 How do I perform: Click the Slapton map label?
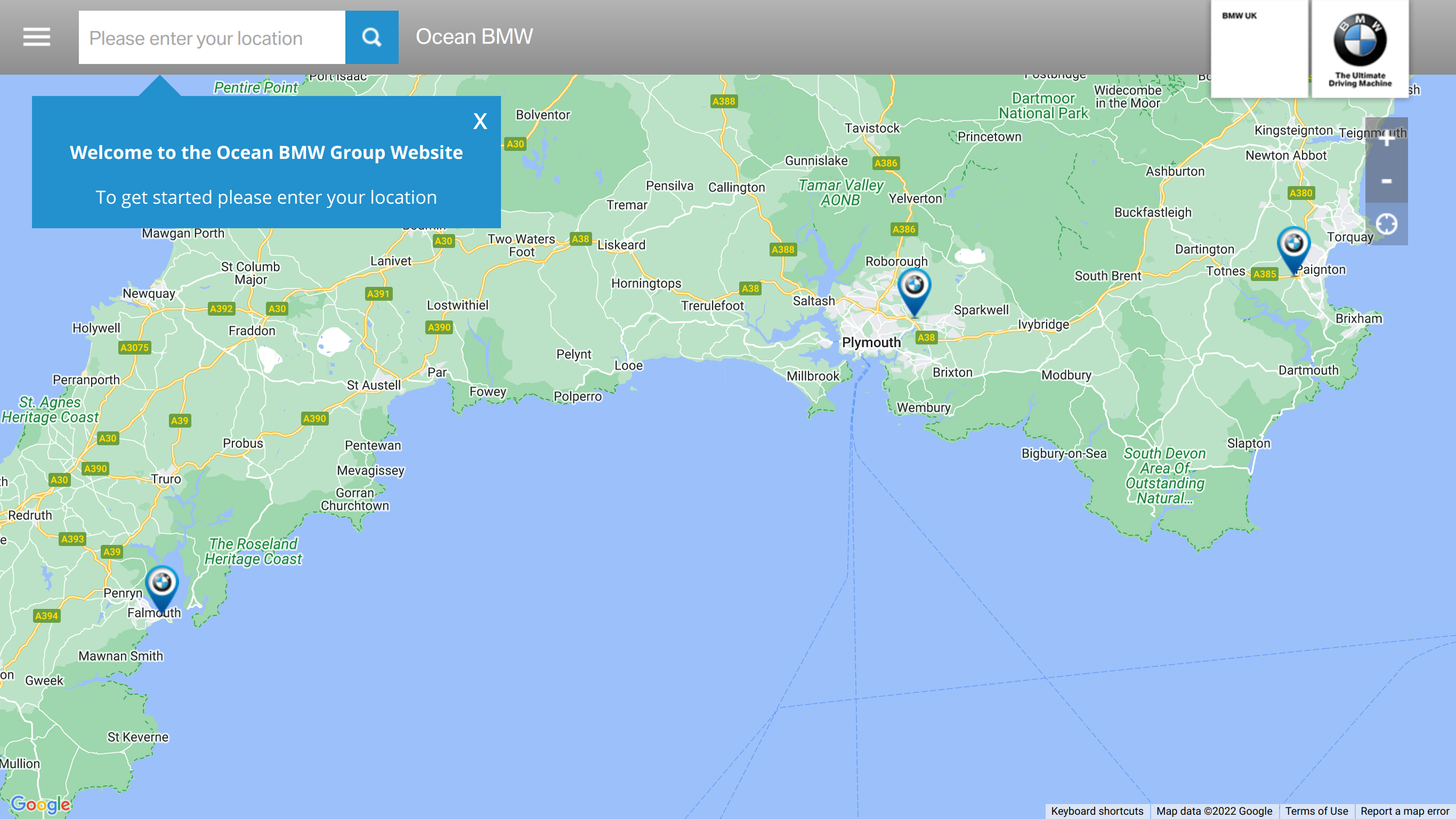tap(1249, 444)
